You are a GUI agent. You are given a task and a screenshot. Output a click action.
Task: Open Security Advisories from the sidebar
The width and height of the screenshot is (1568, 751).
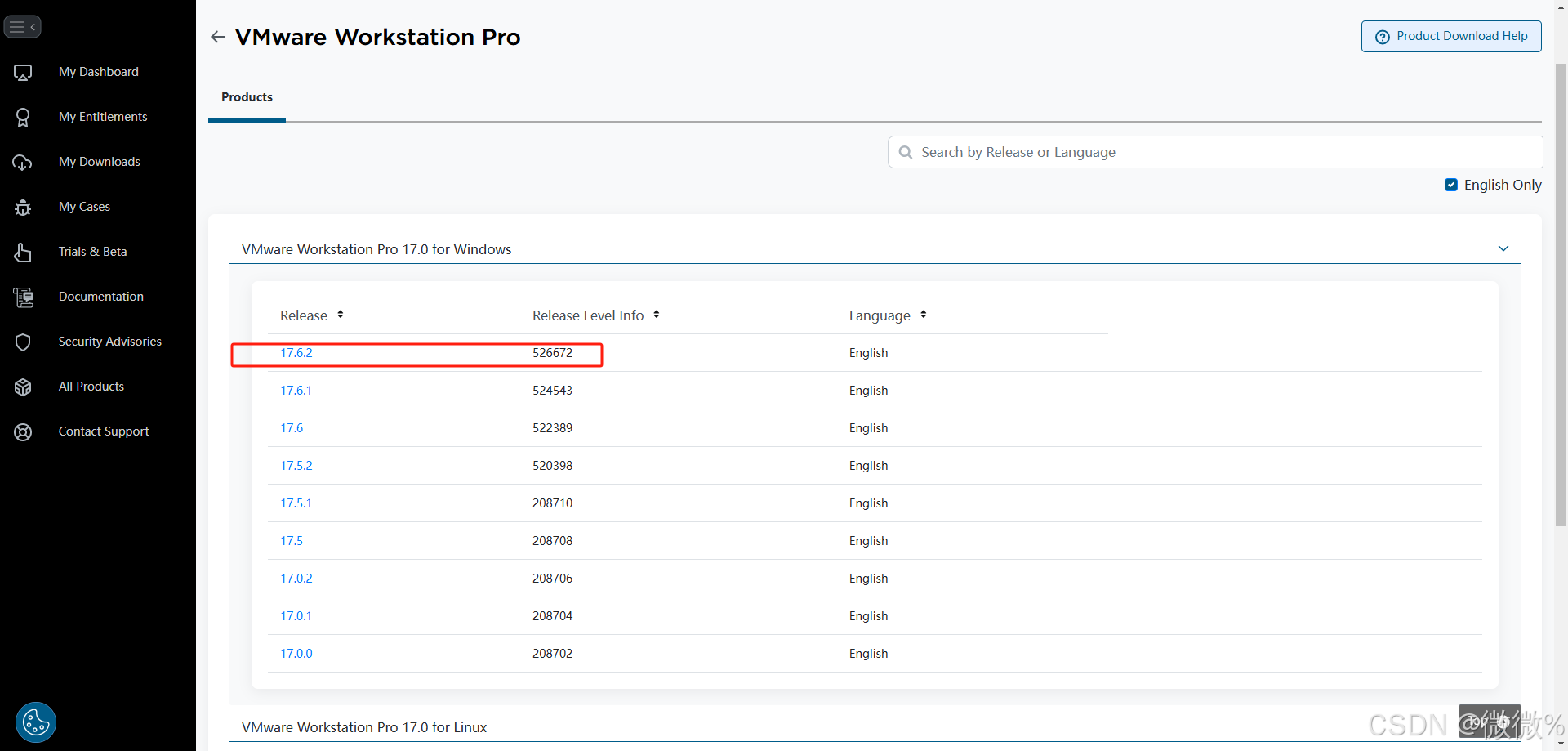pos(110,342)
